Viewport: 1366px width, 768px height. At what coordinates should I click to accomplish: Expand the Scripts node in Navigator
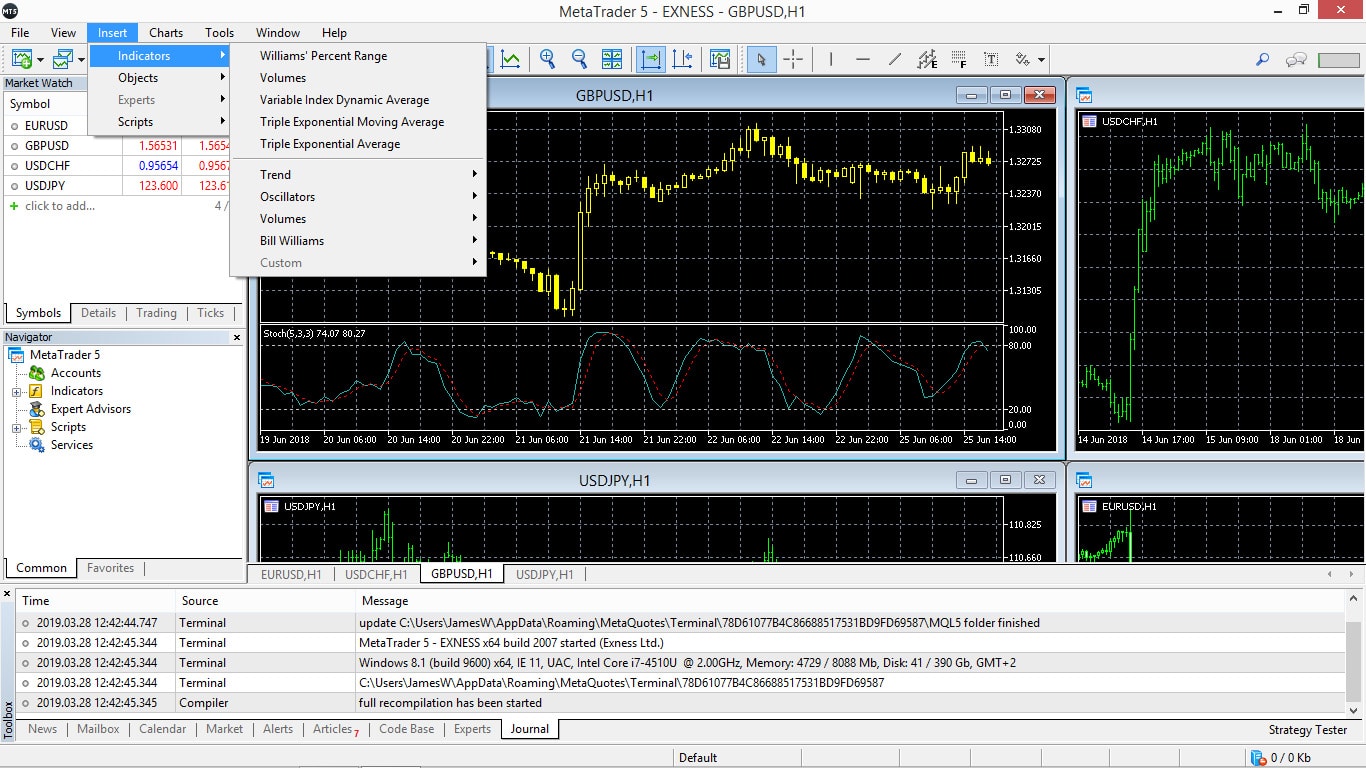pos(17,427)
